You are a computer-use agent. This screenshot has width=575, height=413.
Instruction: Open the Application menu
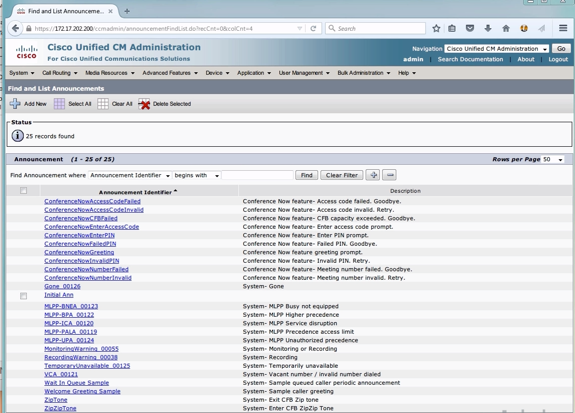pos(254,73)
